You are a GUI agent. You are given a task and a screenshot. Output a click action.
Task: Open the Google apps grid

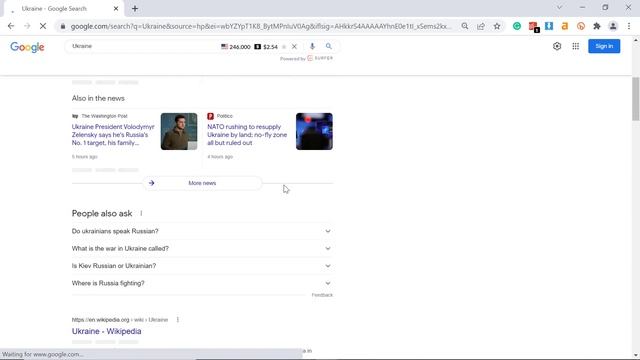[576, 46]
